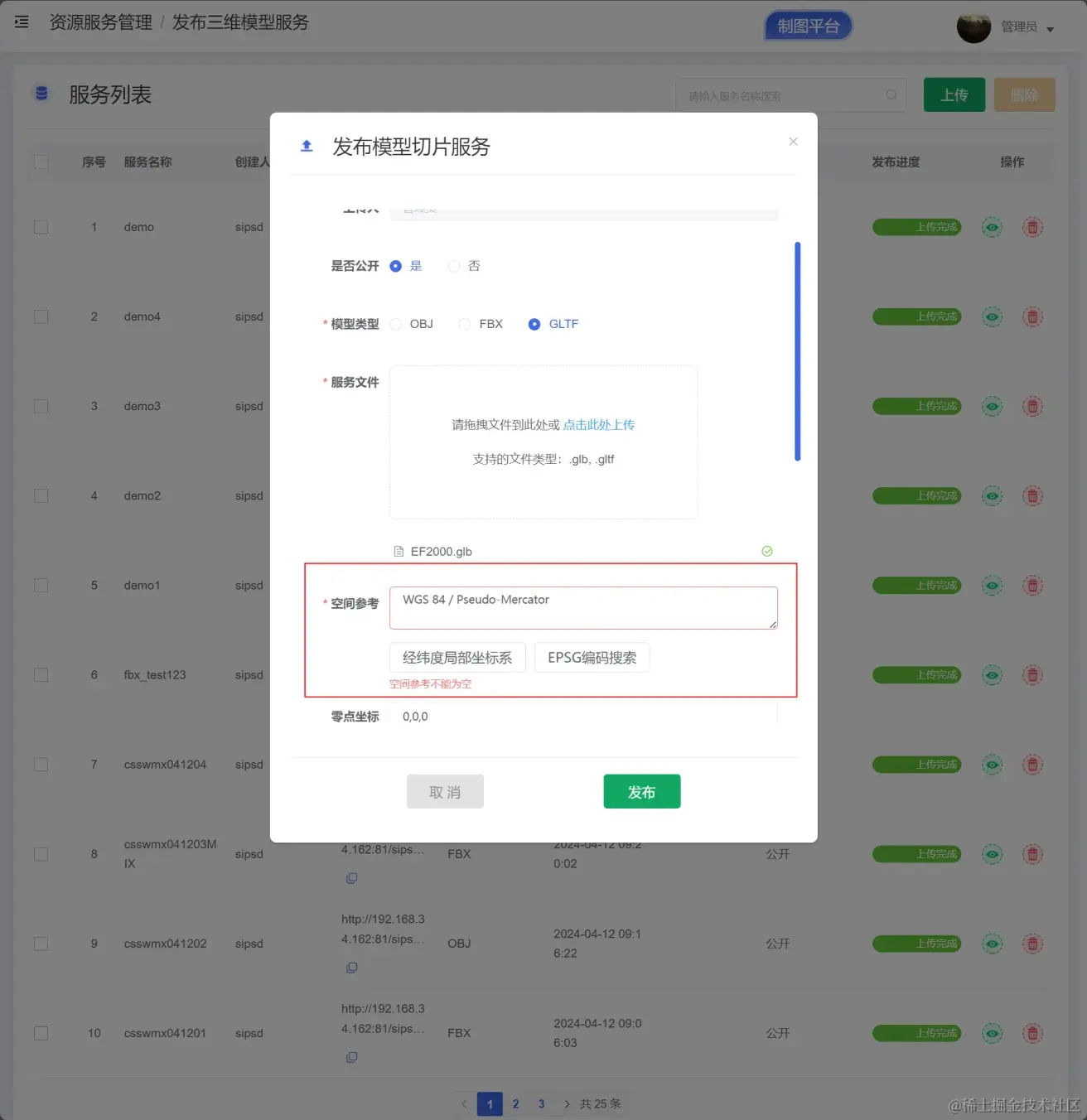Choose FBX model type
Viewport: 1087px width, 1120px height.
(481, 324)
